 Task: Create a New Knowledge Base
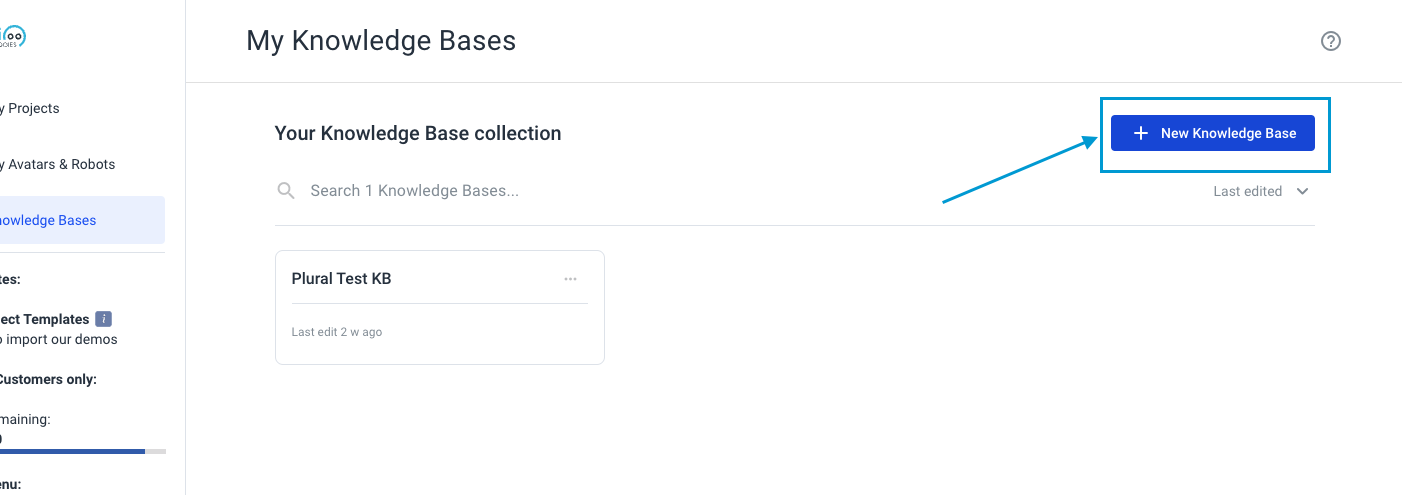[x=1212, y=133]
